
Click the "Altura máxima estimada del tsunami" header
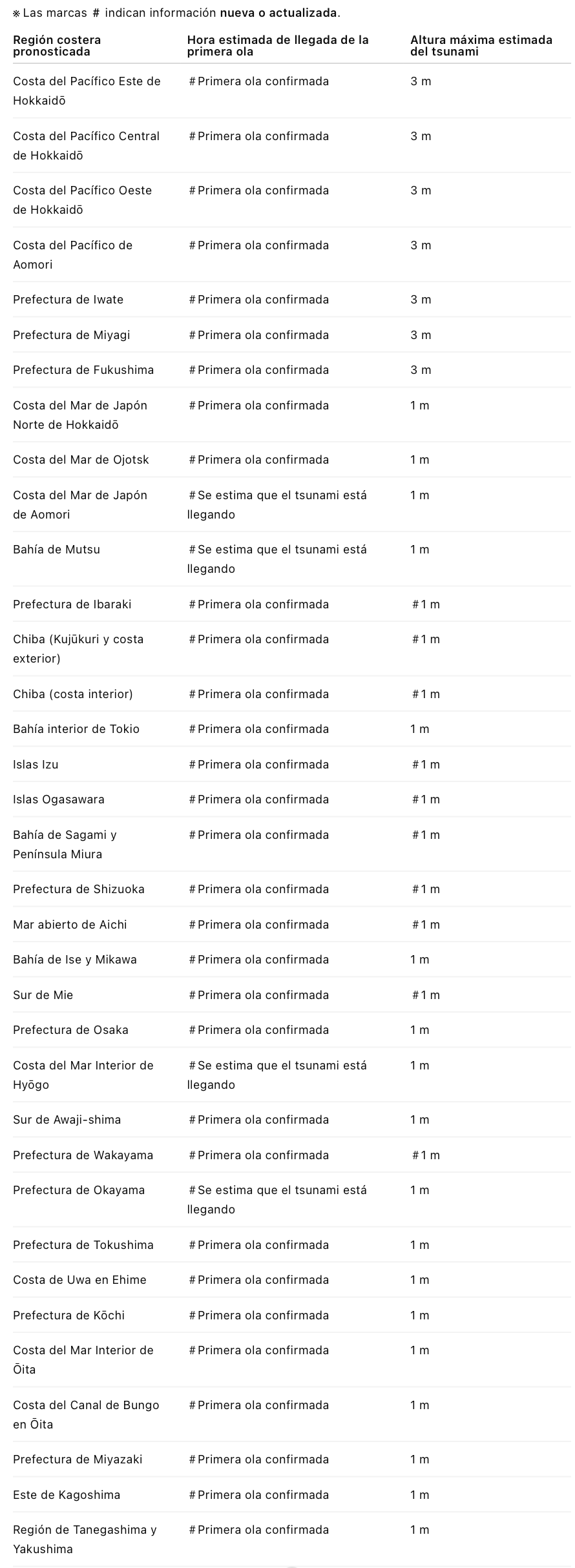pyautogui.click(x=481, y=46)
